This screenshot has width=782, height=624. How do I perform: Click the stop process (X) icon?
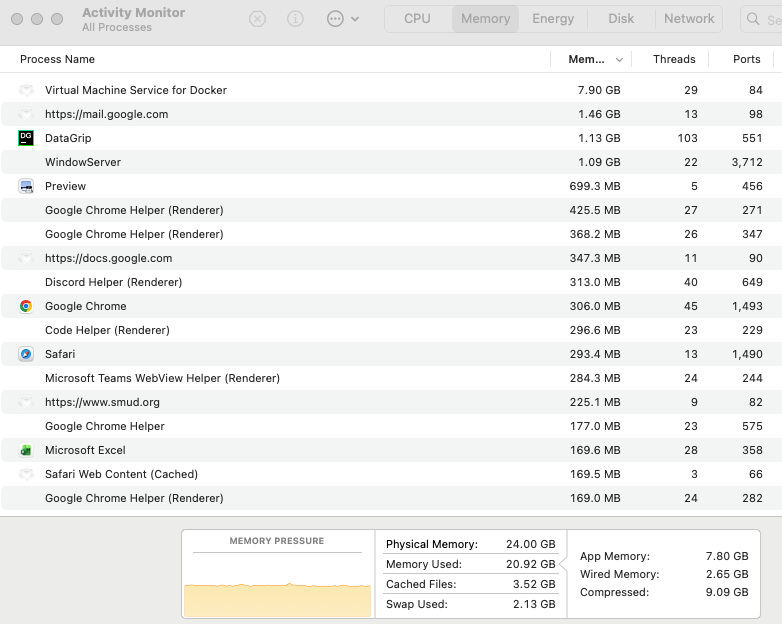click(x=257, y=19)
